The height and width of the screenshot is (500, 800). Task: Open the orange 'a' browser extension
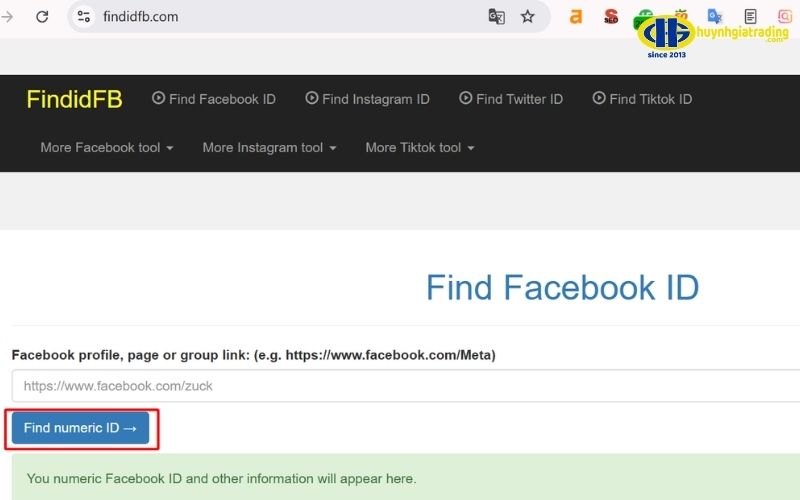coord(576,17)
